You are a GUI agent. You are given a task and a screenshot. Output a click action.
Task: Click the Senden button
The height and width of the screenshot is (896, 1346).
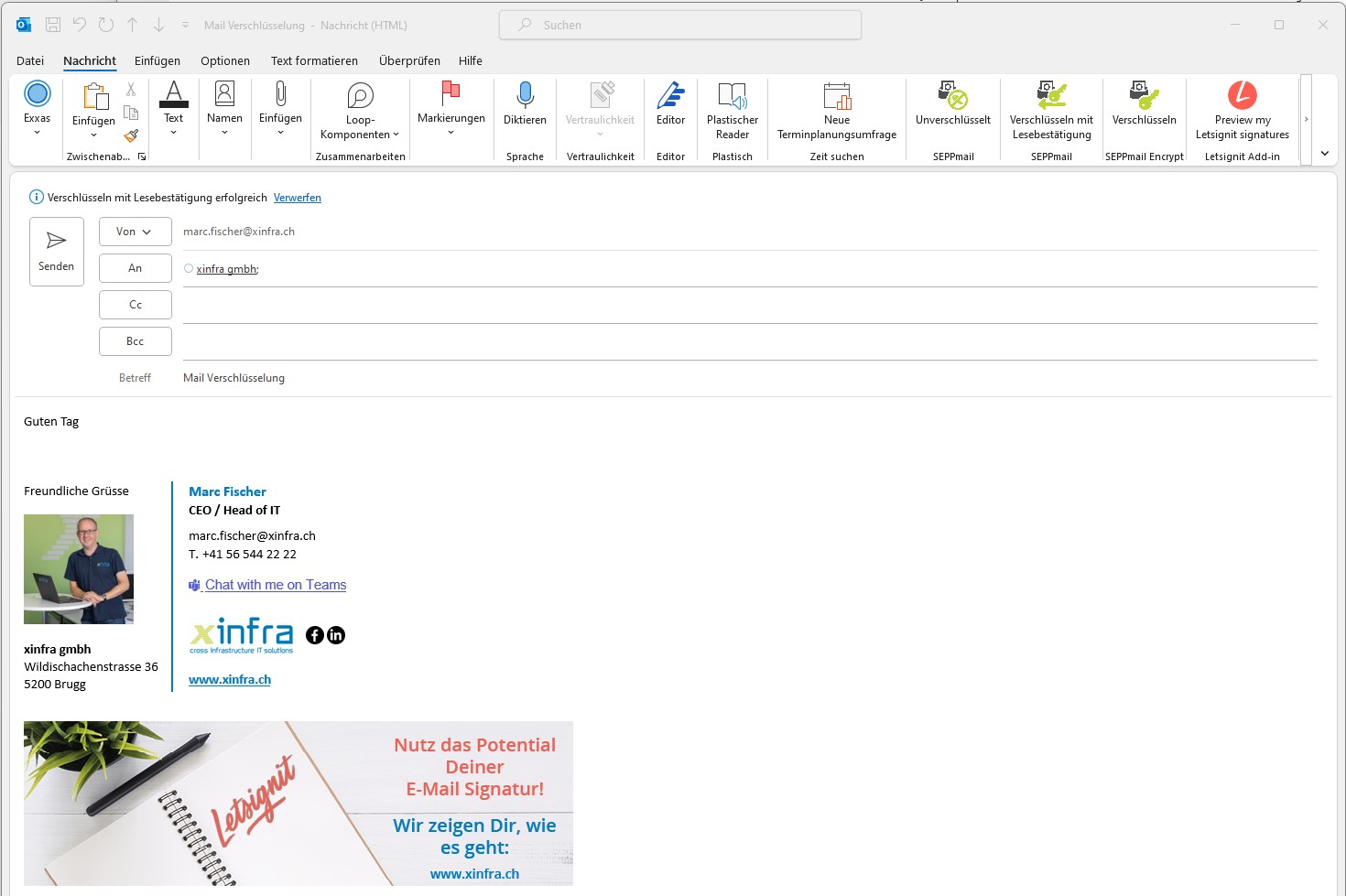[56, 251]
